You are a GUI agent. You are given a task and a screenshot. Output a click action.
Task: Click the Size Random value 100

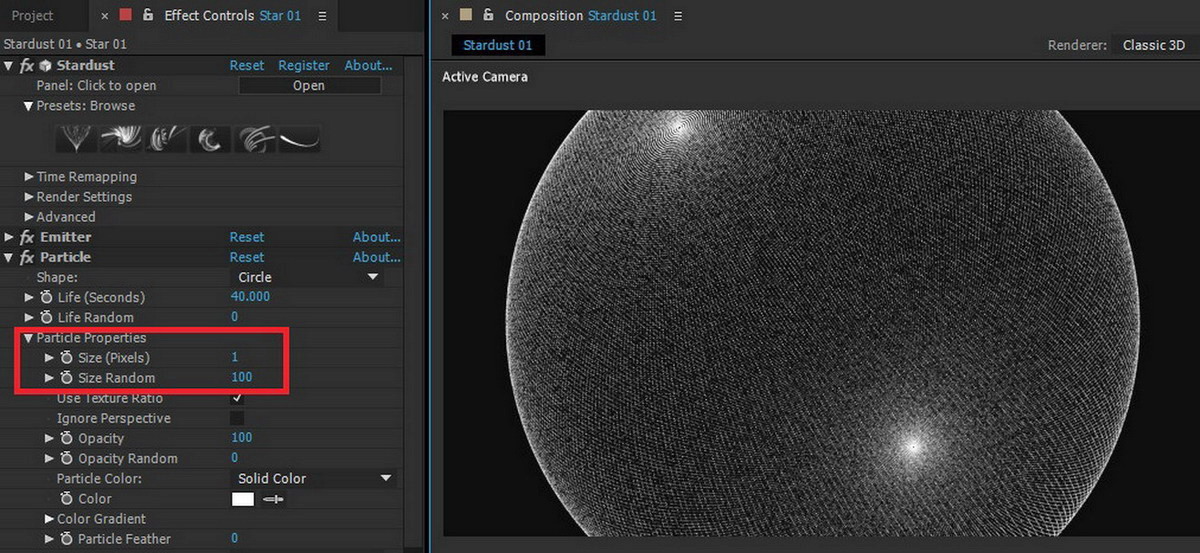point(241,377)
